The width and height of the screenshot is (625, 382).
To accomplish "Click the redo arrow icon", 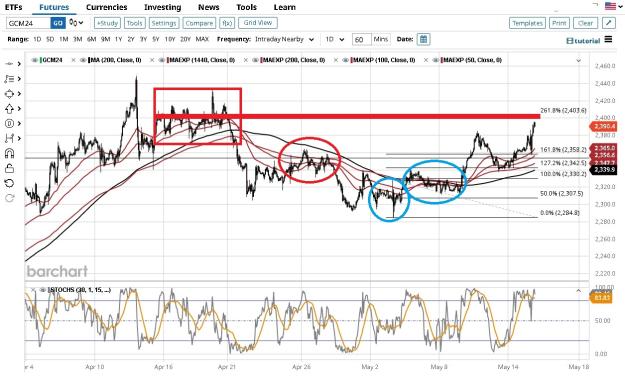I will tap(9, 198).
